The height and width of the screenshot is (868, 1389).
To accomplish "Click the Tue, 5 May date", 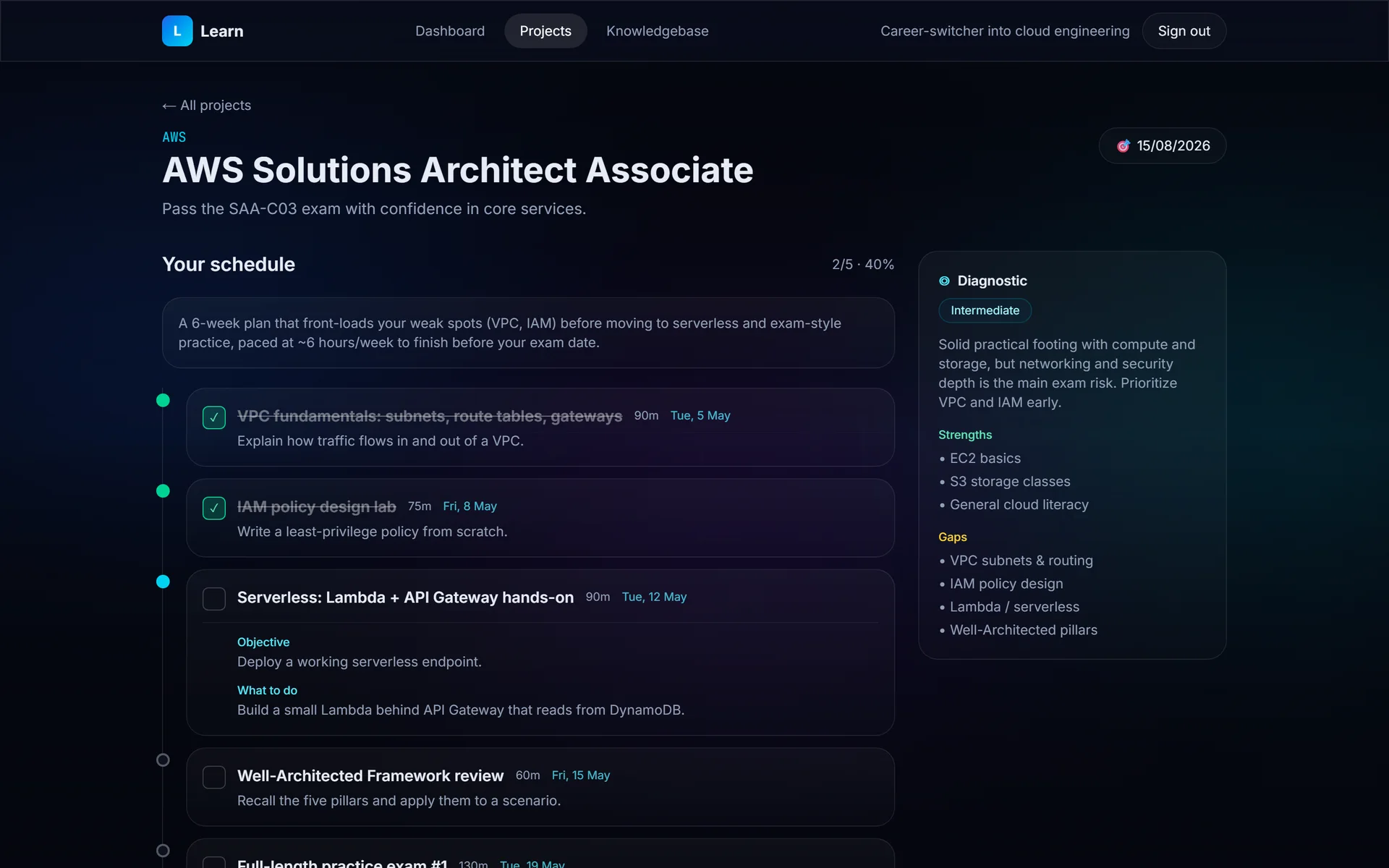I will [x=700, y=416].
